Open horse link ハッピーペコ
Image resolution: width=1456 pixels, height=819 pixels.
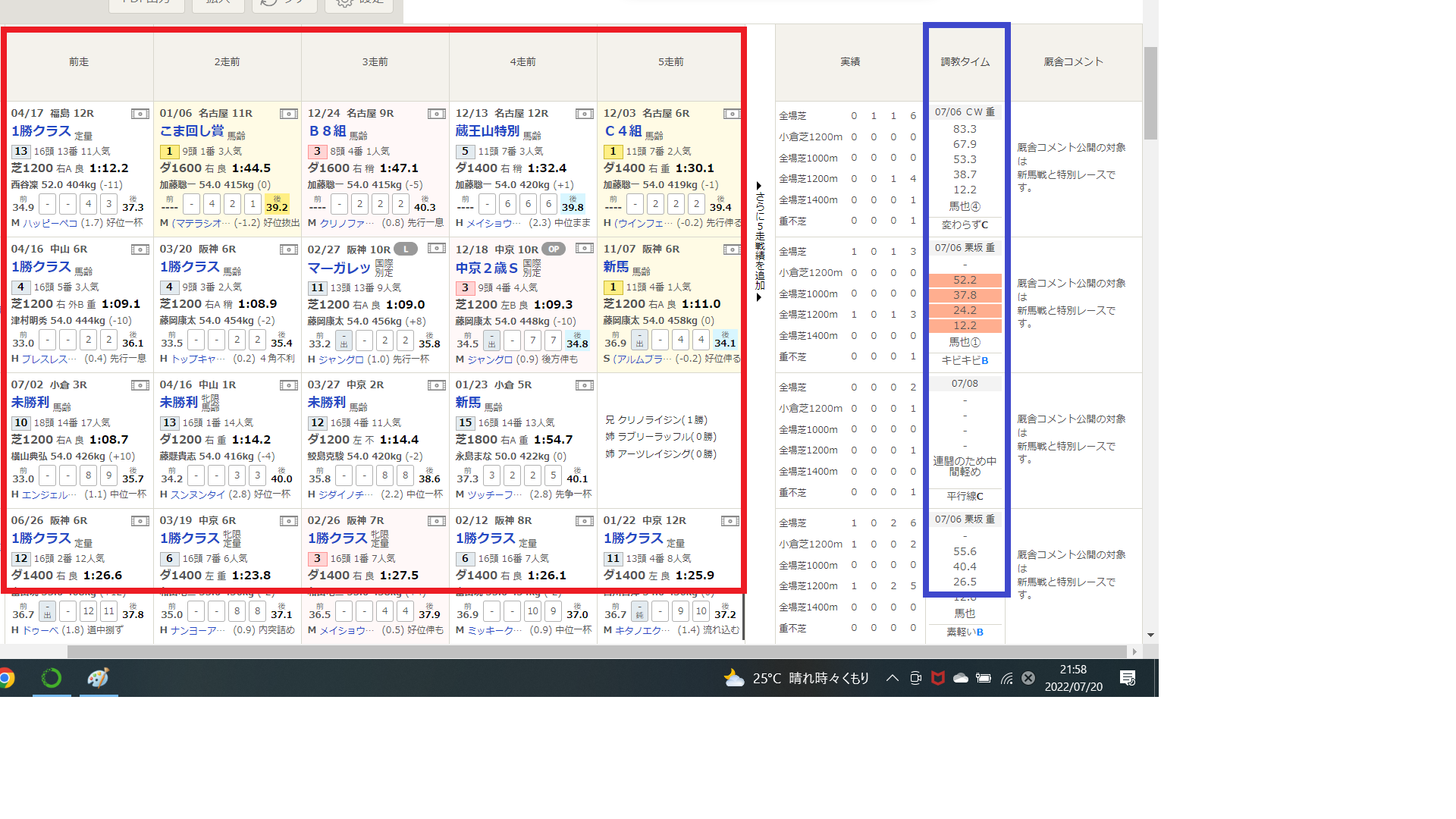pos(50,223)
